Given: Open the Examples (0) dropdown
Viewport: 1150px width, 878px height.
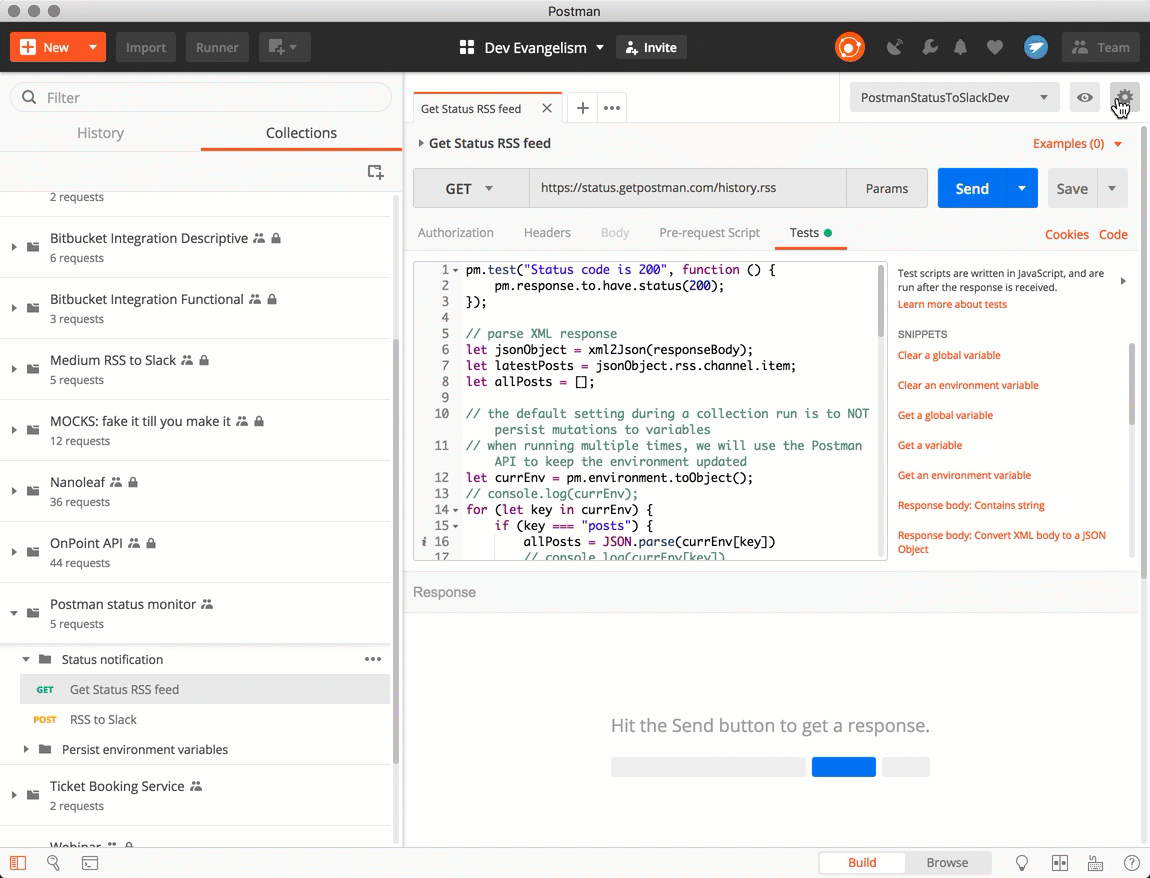Looking at the screenshot, I should pyautogui.click(x=1078, y=144).
